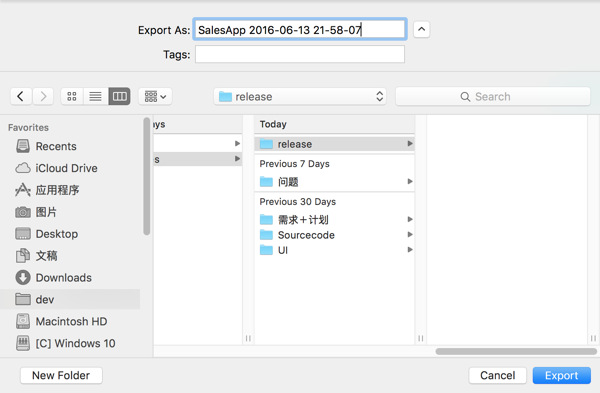Image resolution: width=600 pixels, height=393 pixels.
Task: Click the 问题 folder icon
Action: coord(266,182)
